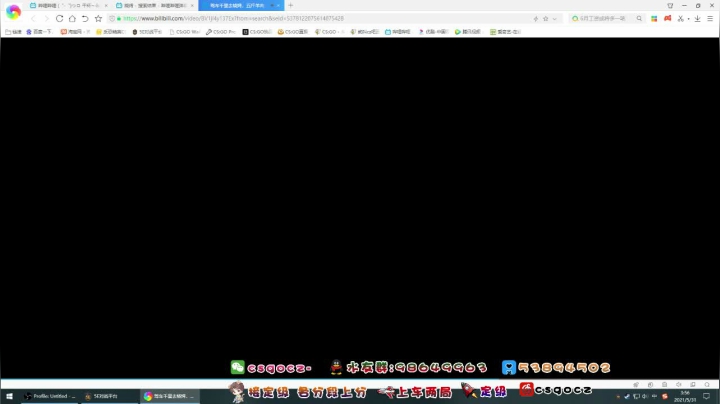The image size is (720, 404).
Task: Click the Windows Start button
Action: (x=9, y=396)
